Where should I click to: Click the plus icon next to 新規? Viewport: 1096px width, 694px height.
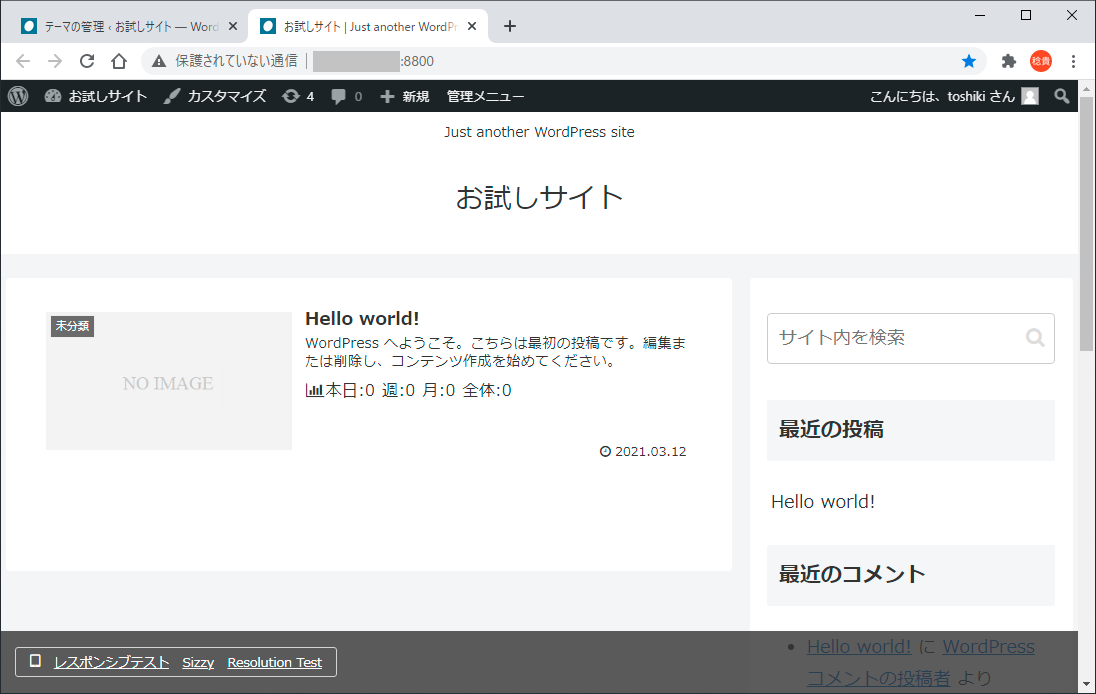coord(385,96)
